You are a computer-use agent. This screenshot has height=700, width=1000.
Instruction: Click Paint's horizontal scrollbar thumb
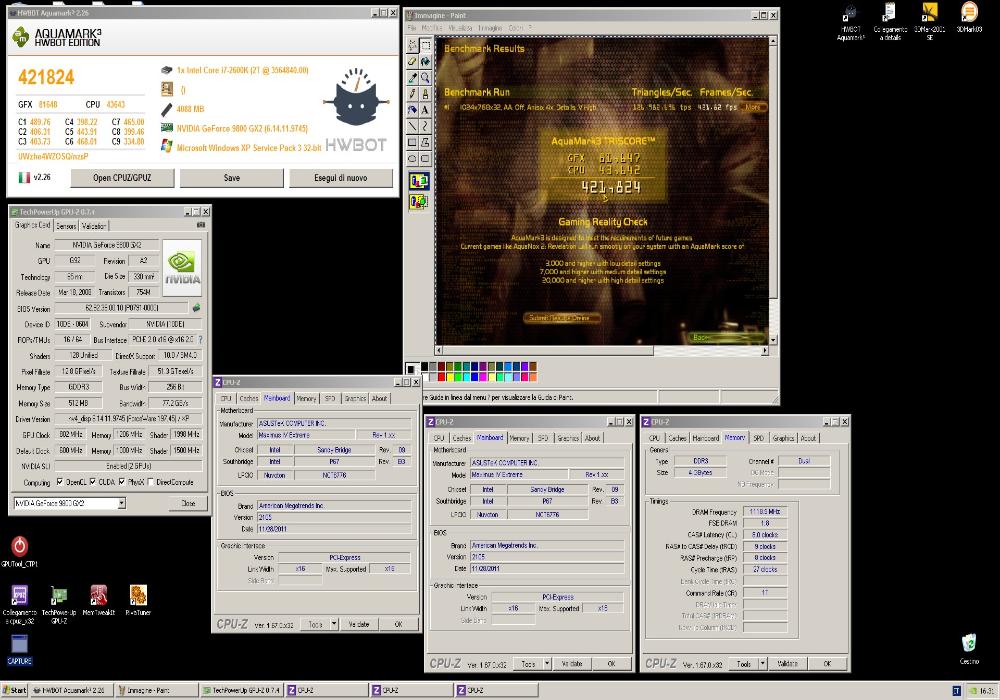(548, 350)
